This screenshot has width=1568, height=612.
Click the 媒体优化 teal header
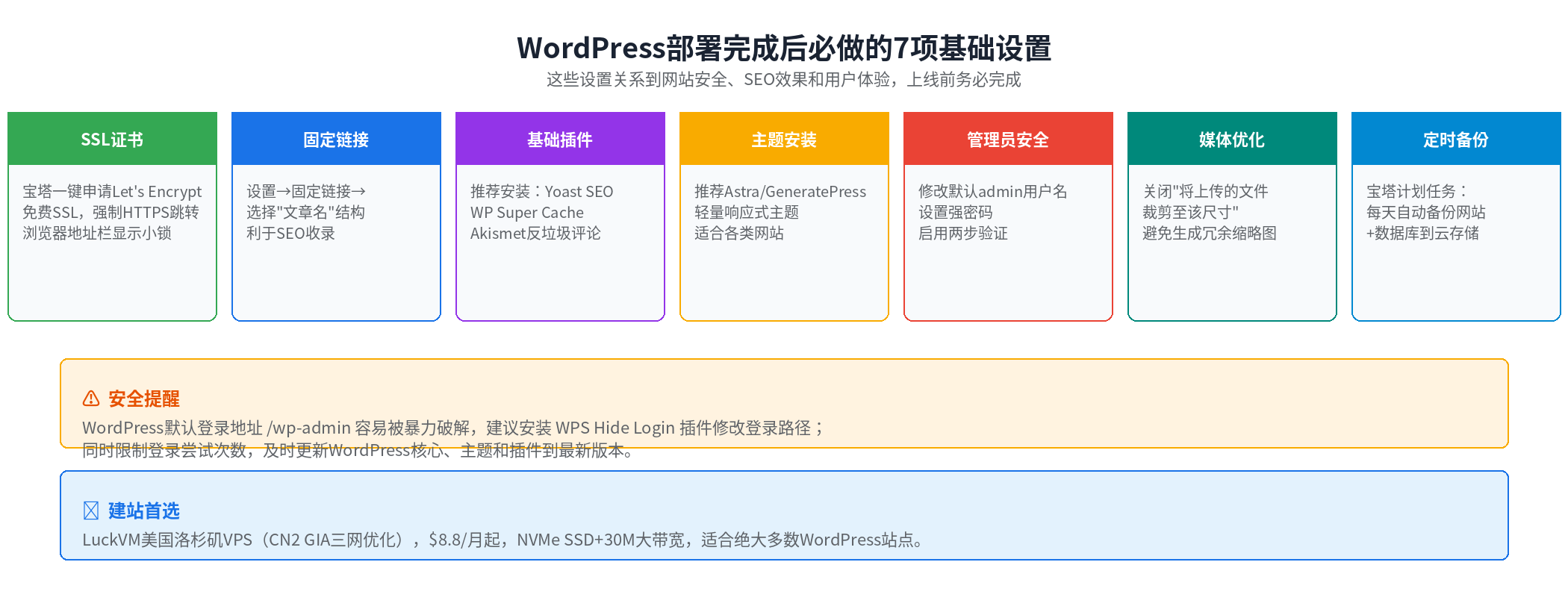pos(1232,139)
